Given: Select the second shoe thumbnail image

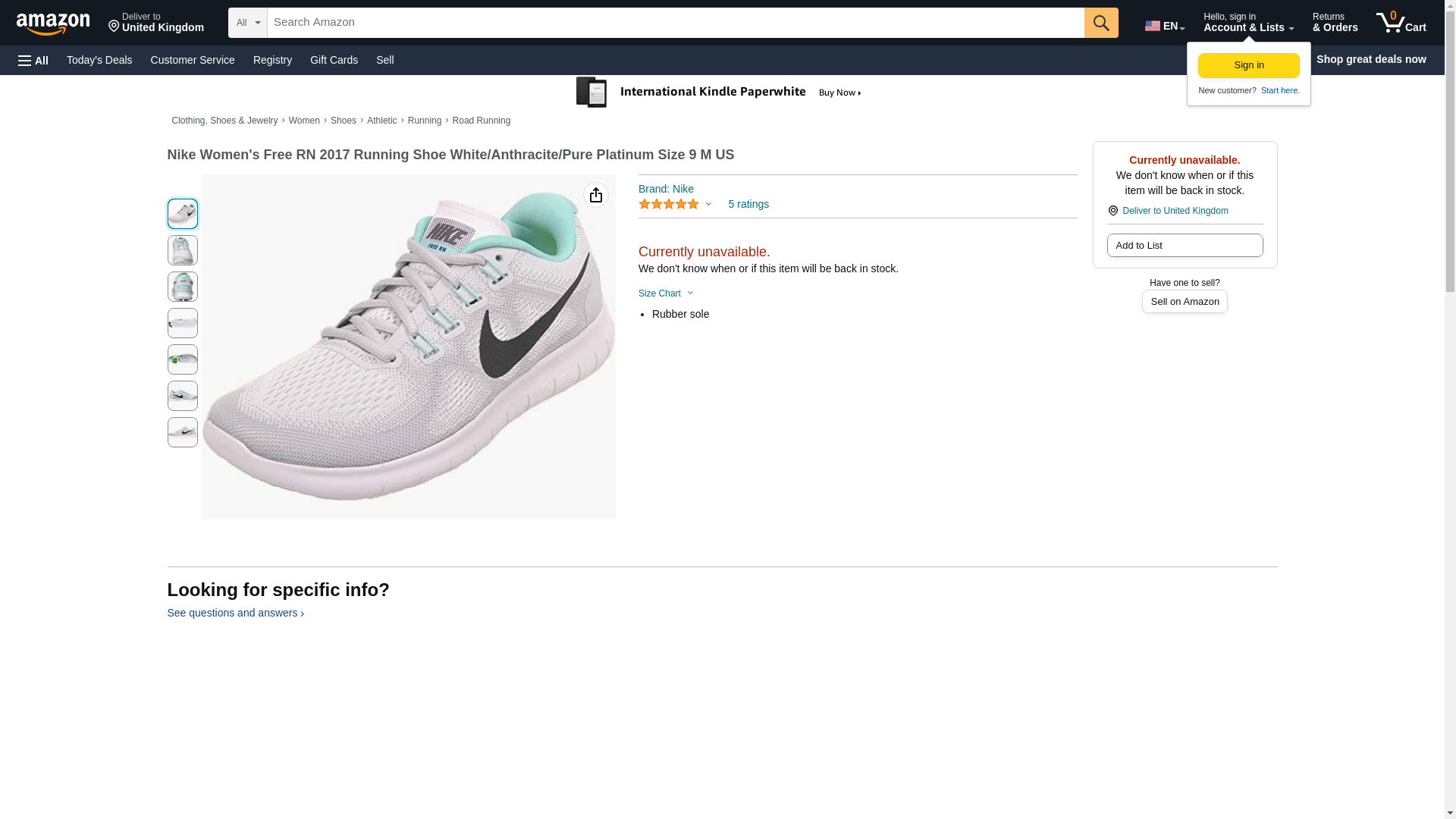Looking at the screenshot, I should (182, 250).
